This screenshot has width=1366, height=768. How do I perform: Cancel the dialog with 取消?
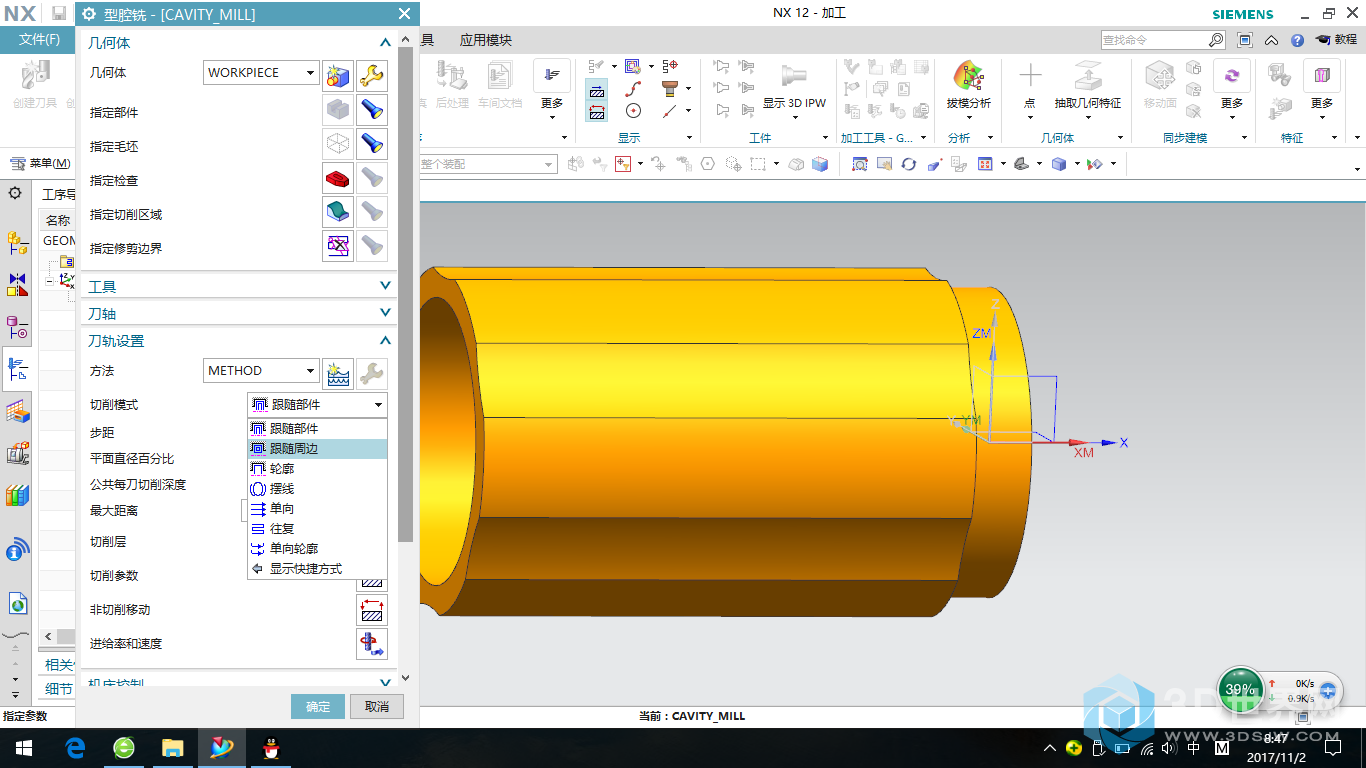pyautogui.click(x=377, y=706)
